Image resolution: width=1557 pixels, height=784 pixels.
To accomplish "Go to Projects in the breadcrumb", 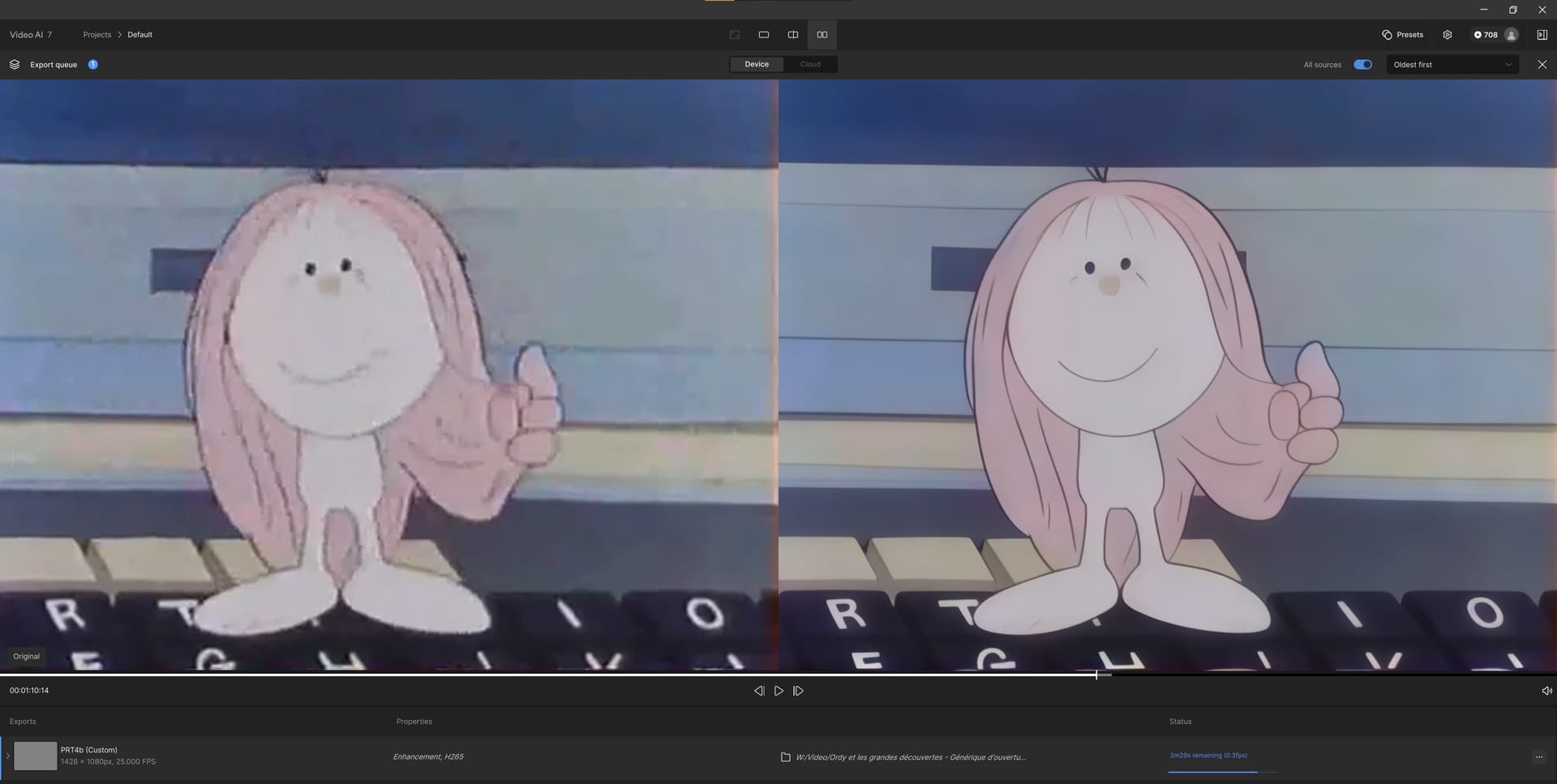I will tap(97, 35).
